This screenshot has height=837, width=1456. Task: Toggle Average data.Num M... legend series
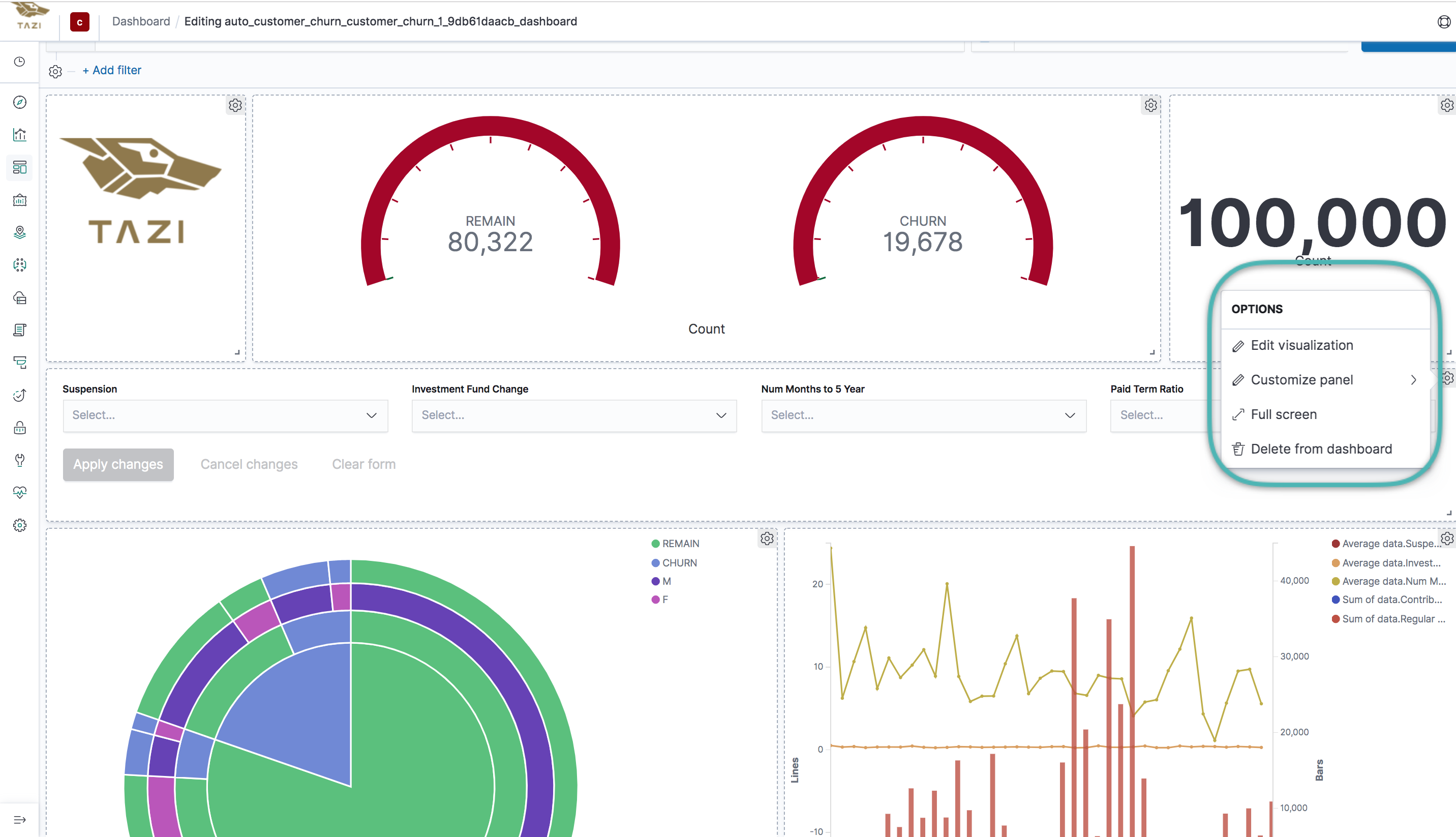coord(1388,581)
